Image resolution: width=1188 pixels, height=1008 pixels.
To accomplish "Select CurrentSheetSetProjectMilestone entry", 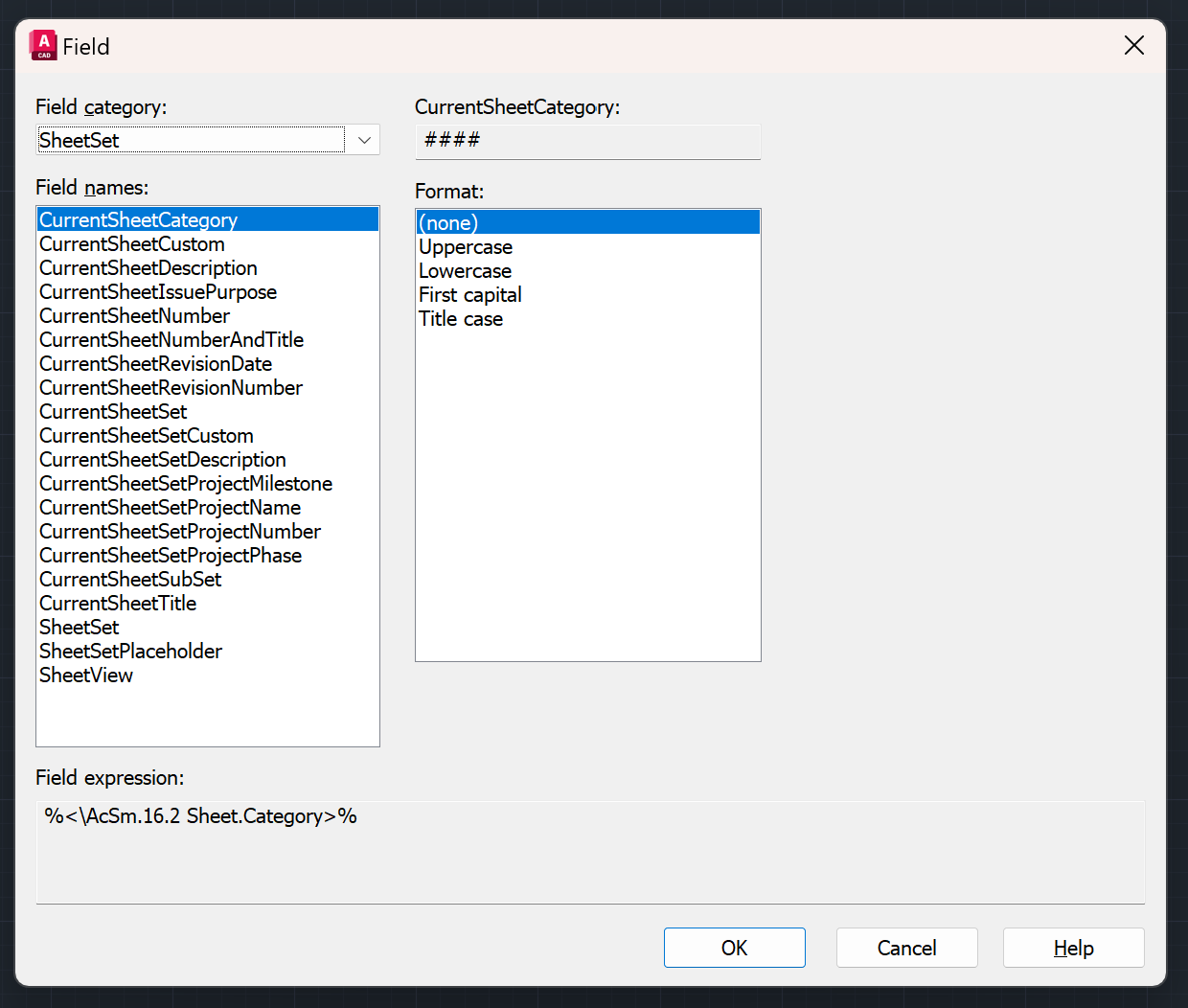I will click(186, 484).
